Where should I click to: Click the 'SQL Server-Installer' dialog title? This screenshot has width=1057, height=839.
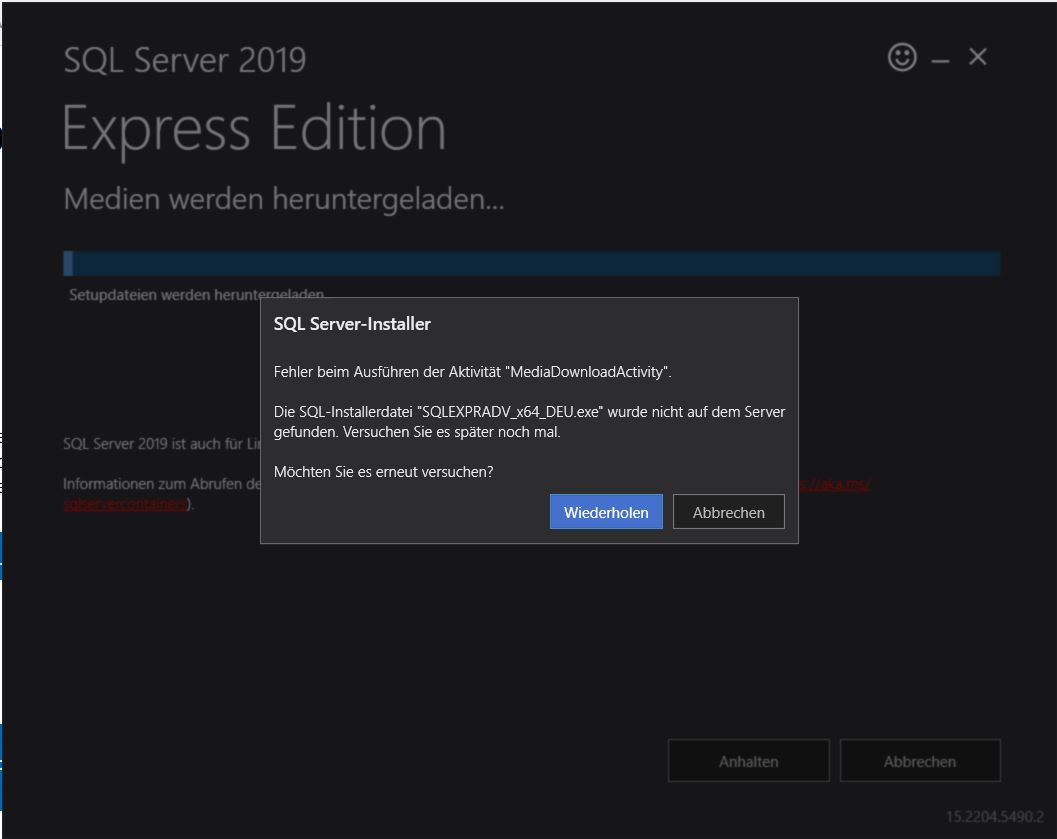pyautogui.click(x=352, y=324)
